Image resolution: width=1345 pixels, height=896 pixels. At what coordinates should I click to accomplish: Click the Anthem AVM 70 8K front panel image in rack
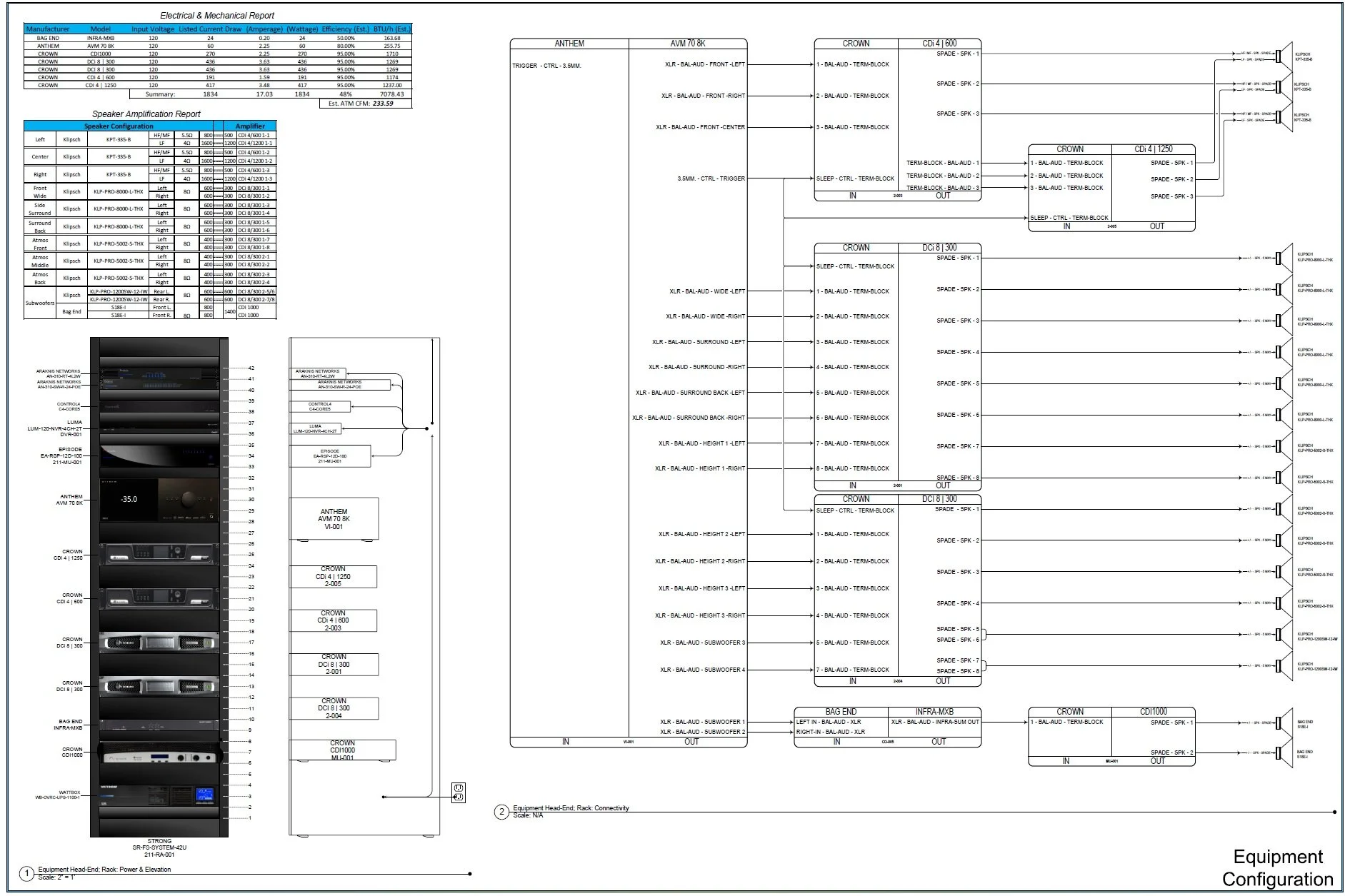tap(159, 500)
